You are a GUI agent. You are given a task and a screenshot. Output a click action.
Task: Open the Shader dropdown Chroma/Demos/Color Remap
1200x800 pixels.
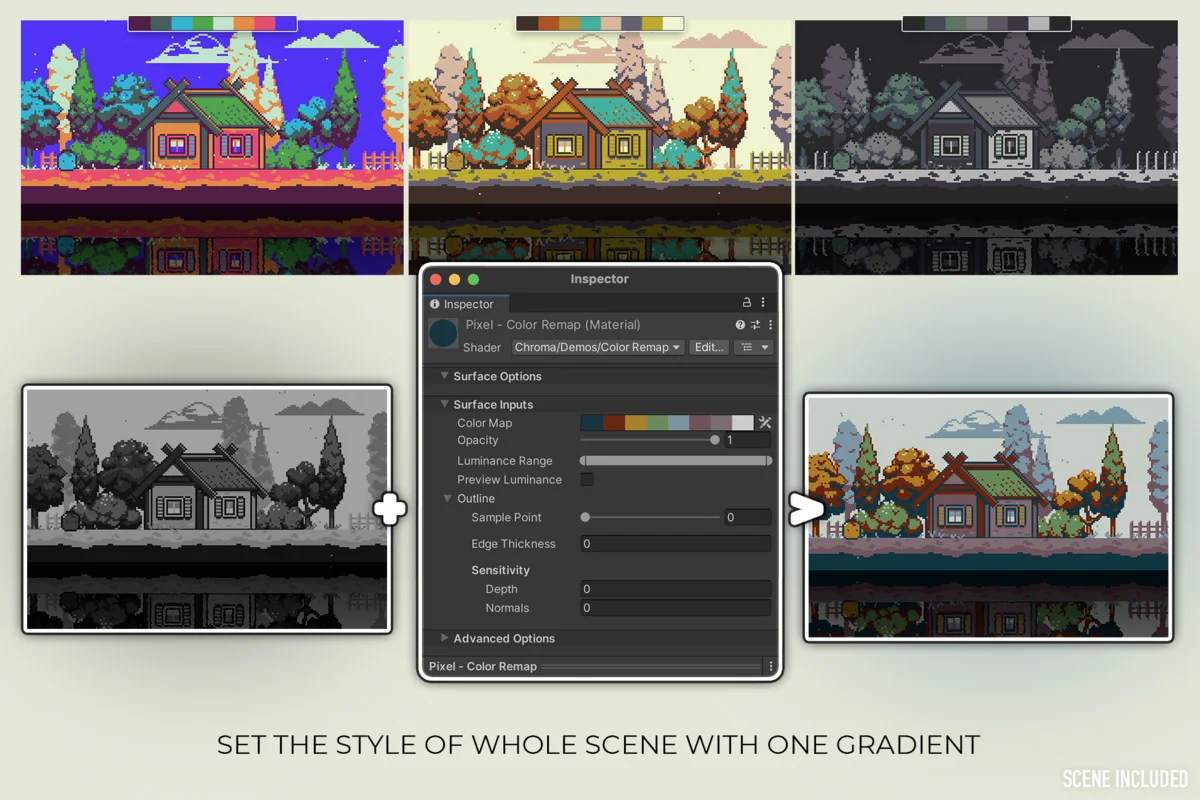598,347
